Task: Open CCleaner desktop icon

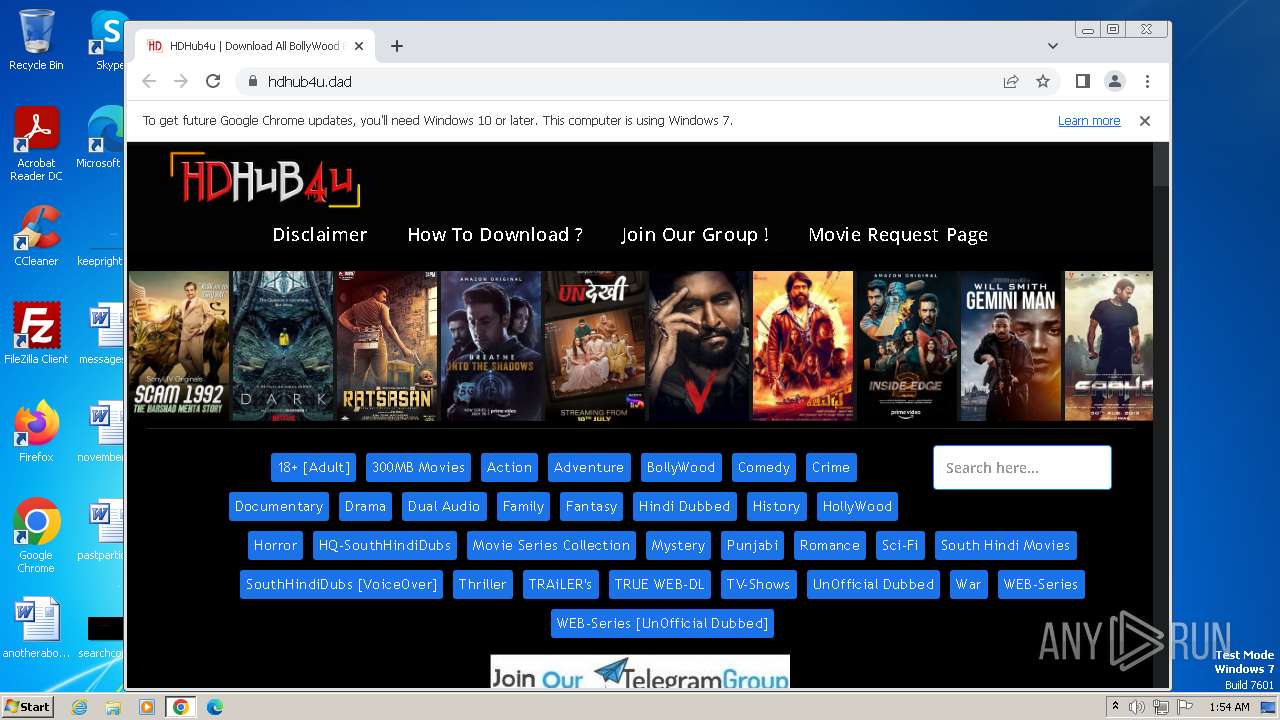Action: click(x=36, y=237)
